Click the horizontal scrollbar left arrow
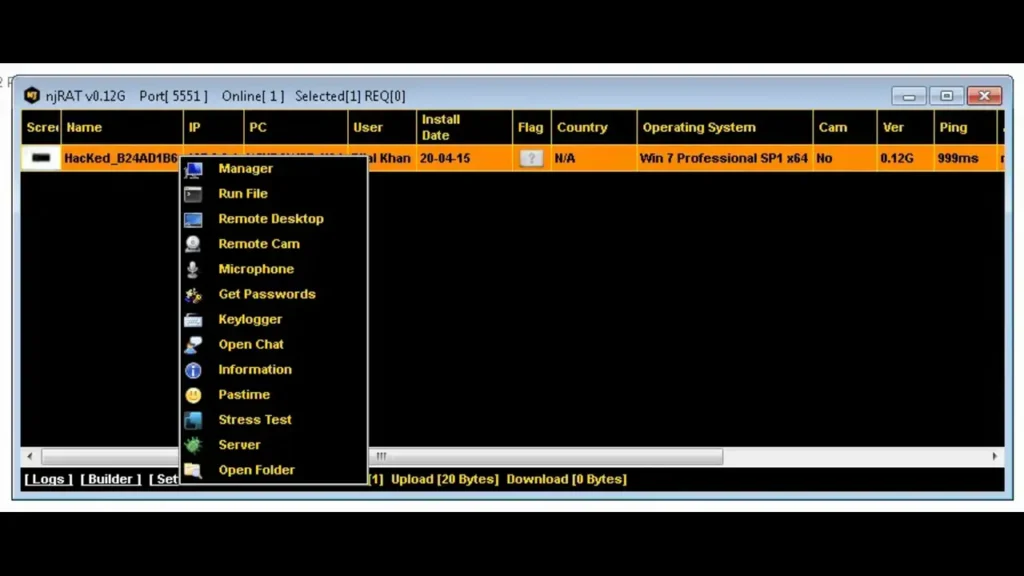The height and width of the screenshot is (576, 1024). [30, 456]
